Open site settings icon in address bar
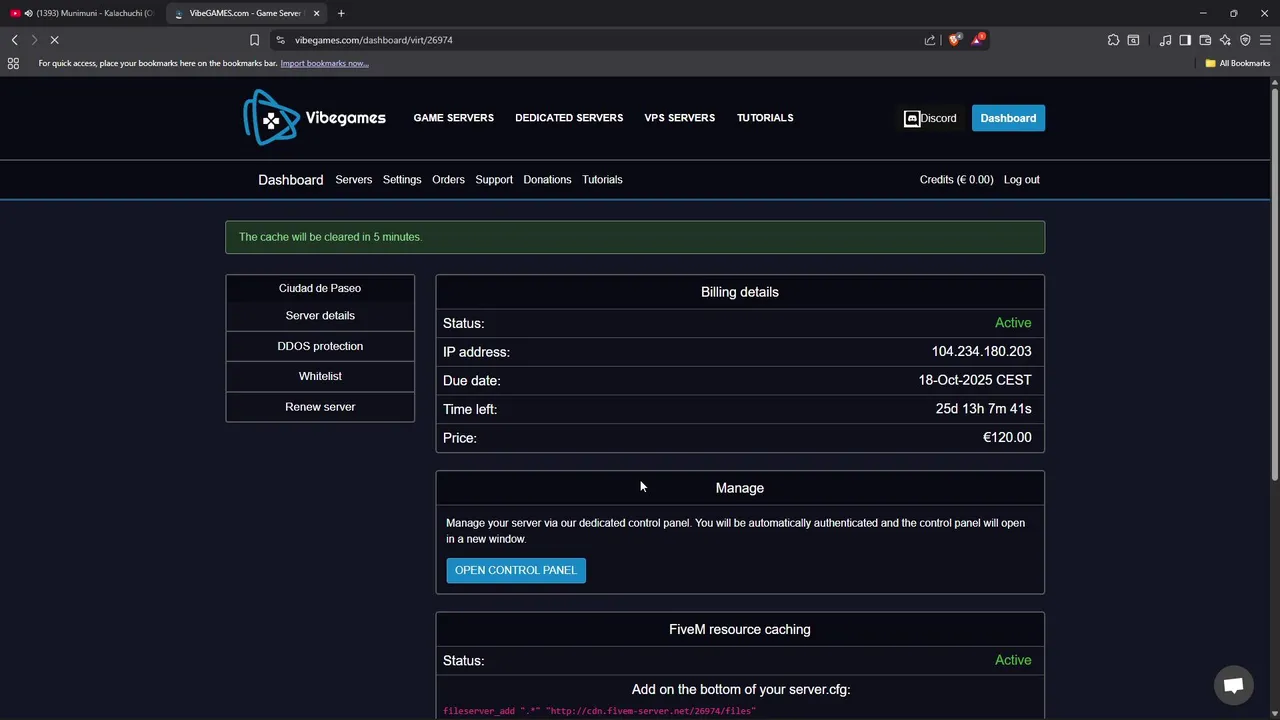 pos(280,40)
